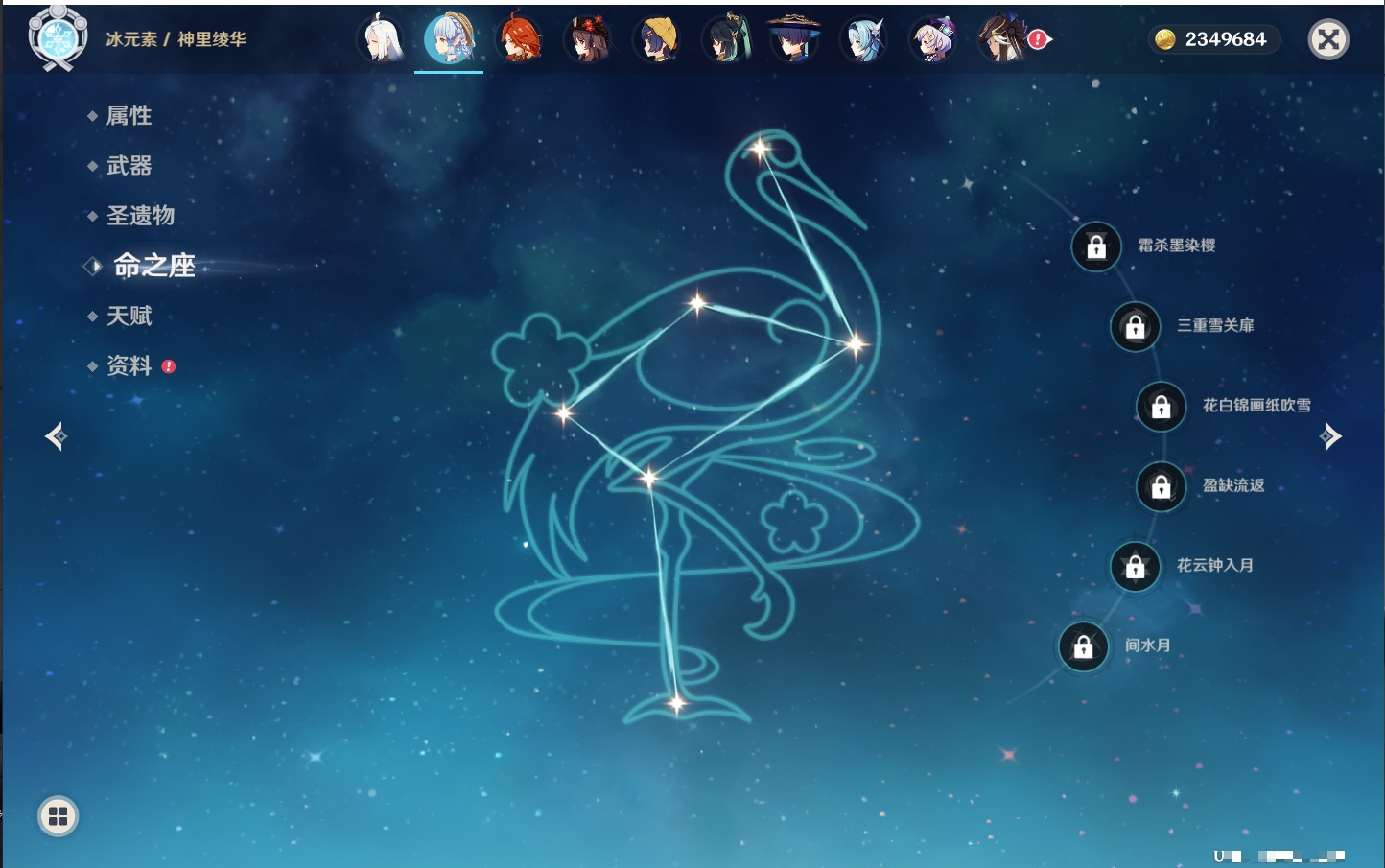This screenshot has height=868, width=1385.
Task: Open the grid menu icon bottom-left
Action: click(58, 816)
